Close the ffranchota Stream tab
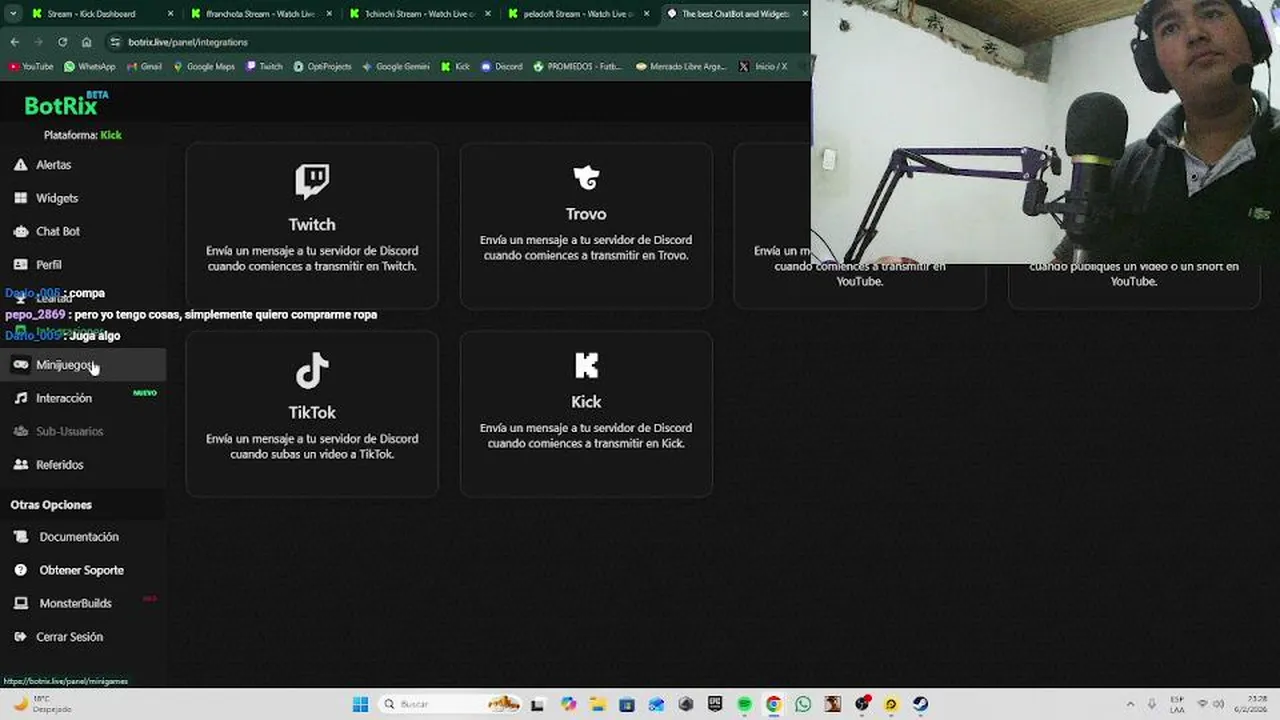 click(x=329, y=14)
